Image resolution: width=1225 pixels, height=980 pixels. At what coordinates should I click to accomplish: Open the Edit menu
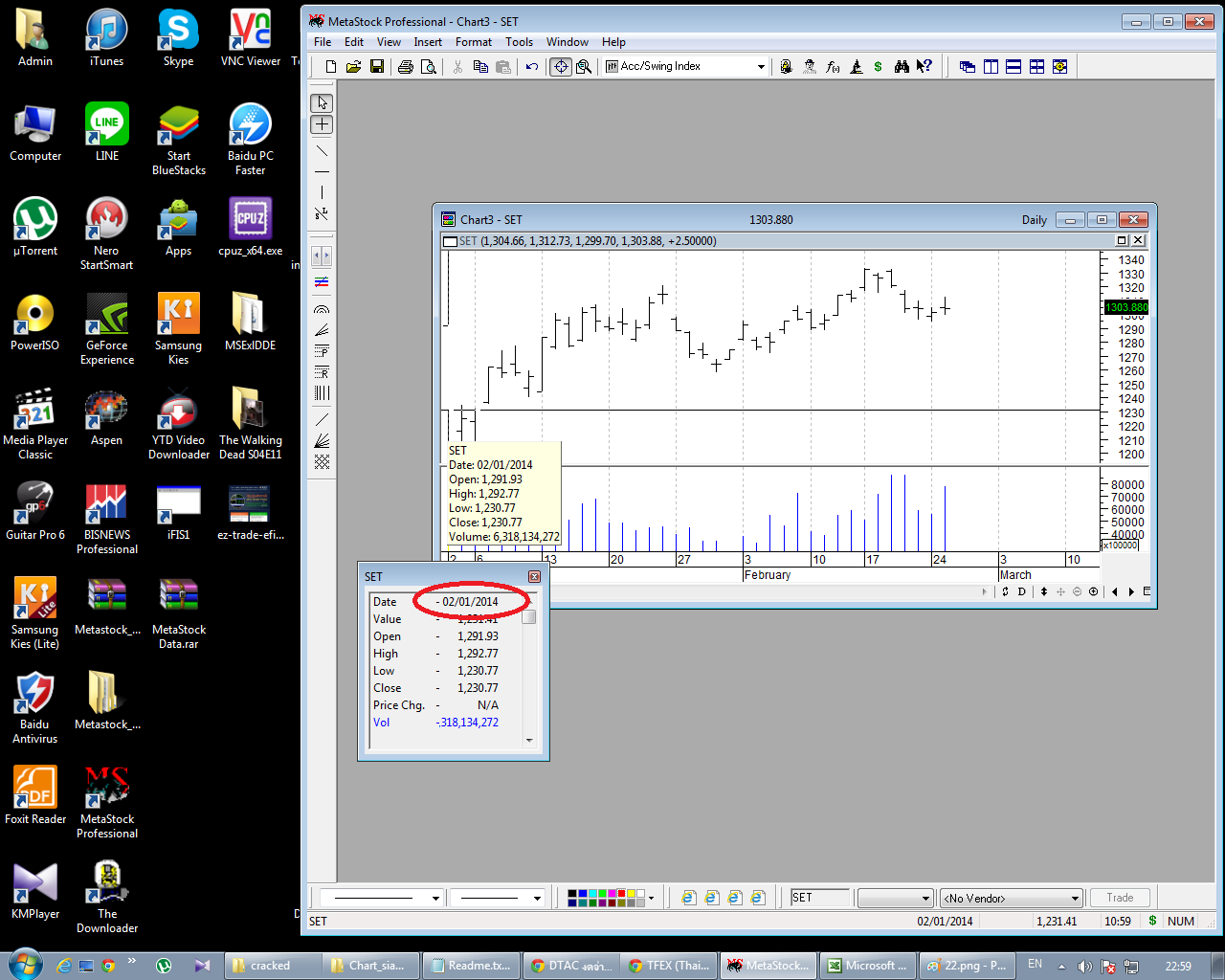354,42
